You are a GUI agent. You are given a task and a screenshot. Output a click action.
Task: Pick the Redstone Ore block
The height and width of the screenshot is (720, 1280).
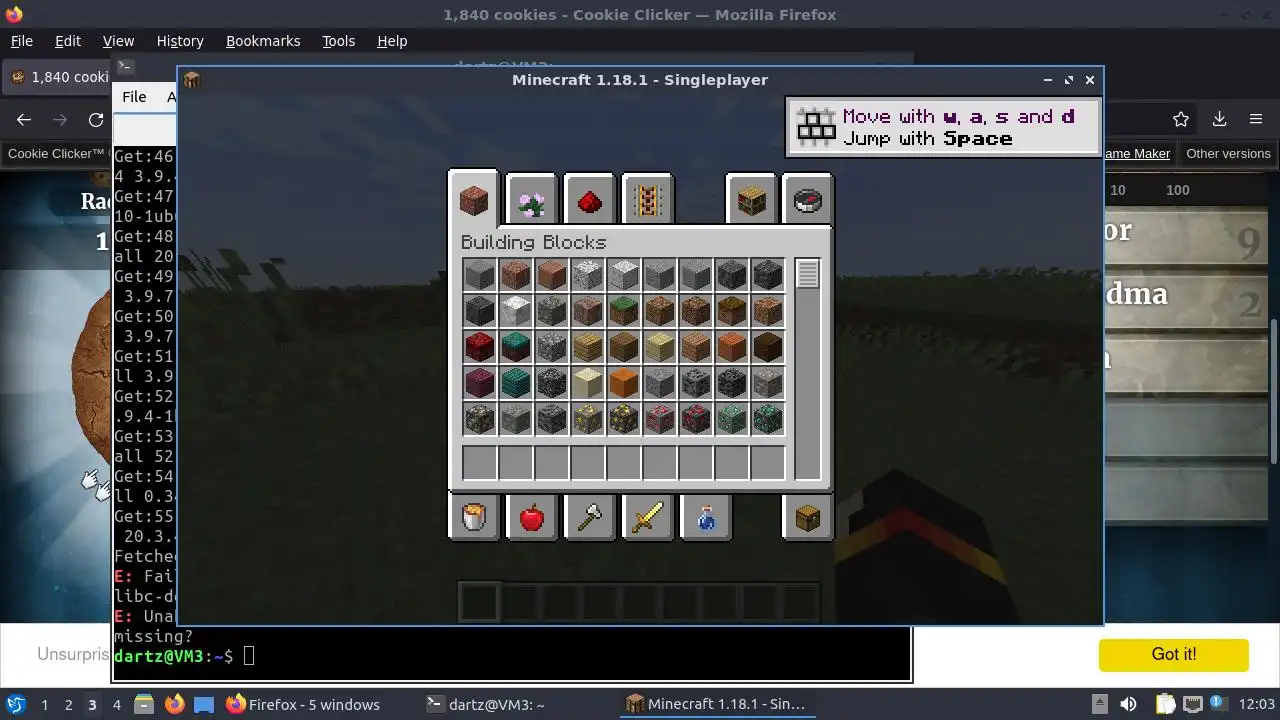[659, 419]
